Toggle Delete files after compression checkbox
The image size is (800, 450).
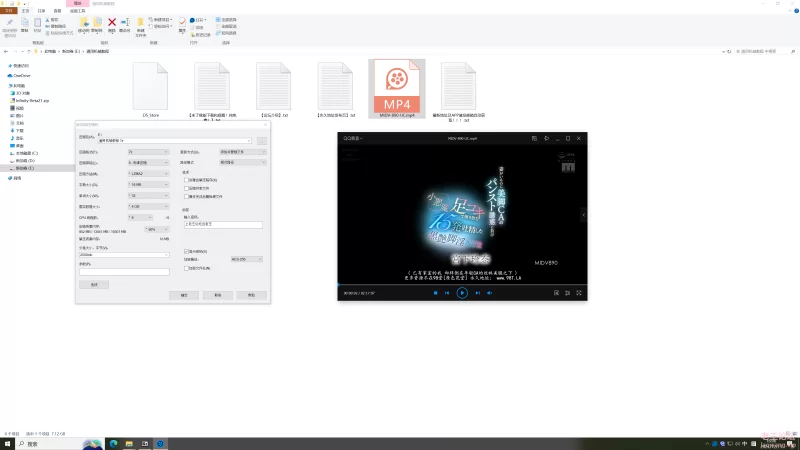point(186,196)
